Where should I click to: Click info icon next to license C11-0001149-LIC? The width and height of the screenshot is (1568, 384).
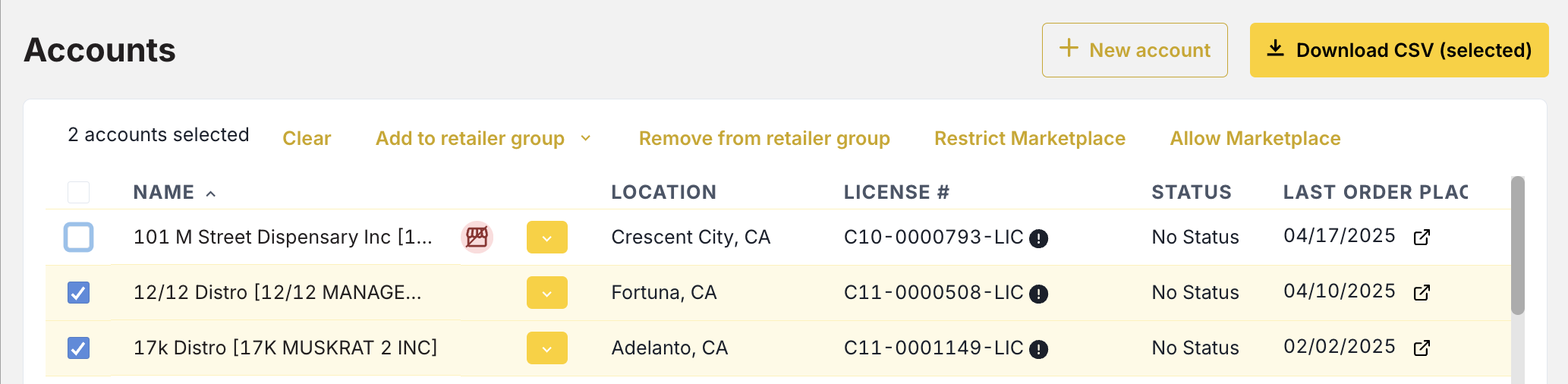coord(1038,349)
